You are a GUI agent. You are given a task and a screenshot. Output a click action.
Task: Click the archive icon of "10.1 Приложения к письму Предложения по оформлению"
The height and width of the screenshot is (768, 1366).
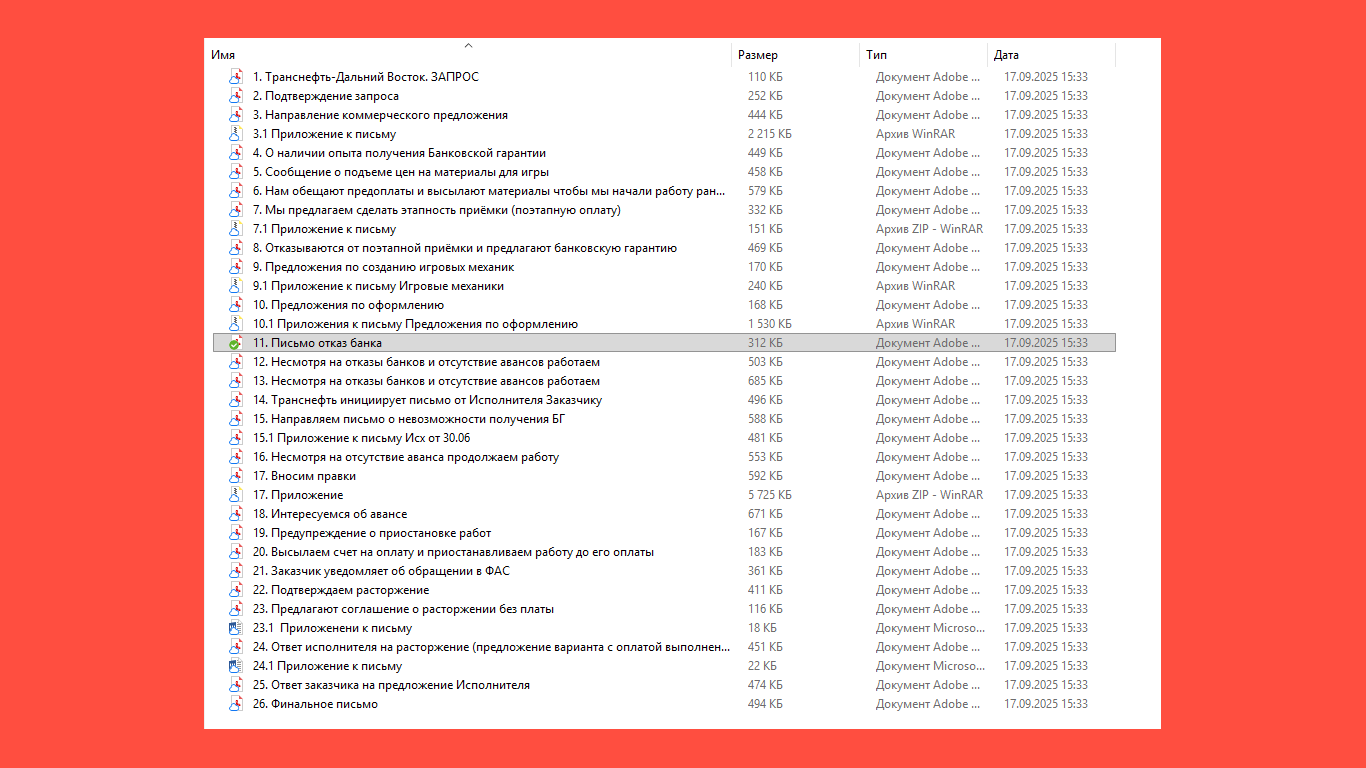pyautogui.click(x=235, y=324)
